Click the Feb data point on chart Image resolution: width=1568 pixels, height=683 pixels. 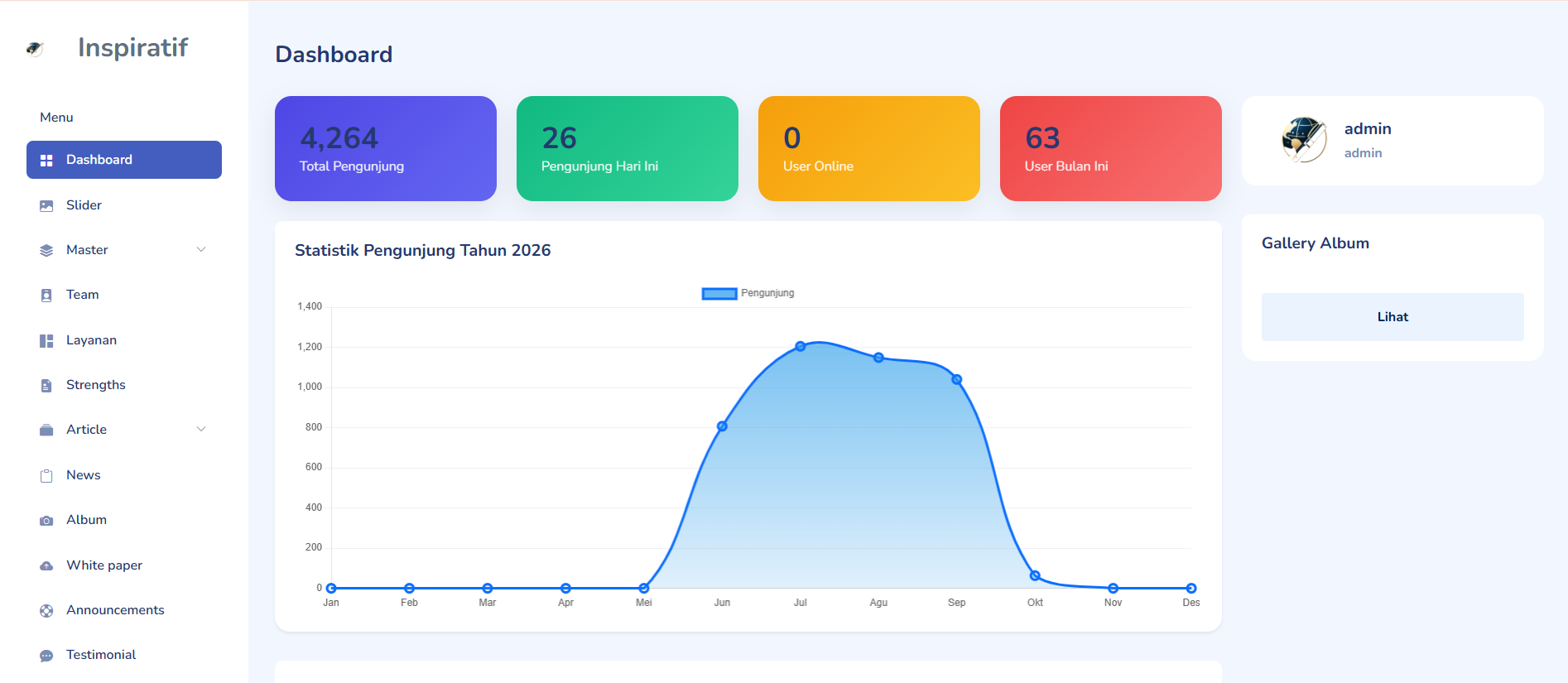tap(409, 589)
